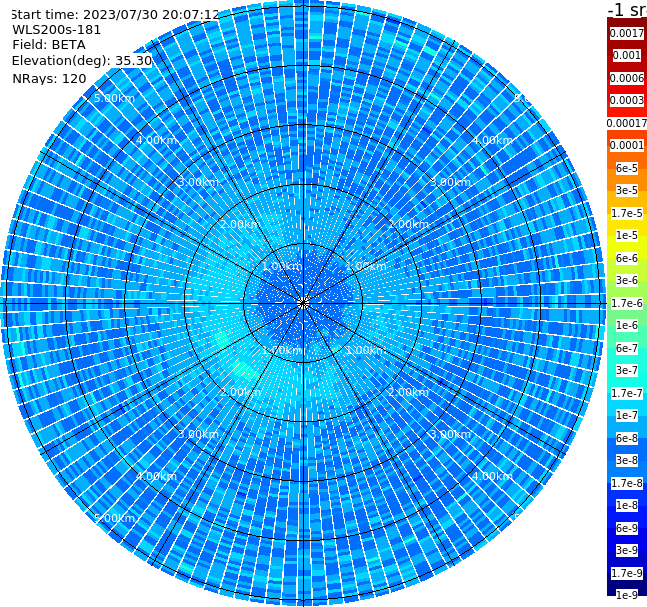The width and height of the screenshot is (647, 607).
Task: Select the Elevation(deg): 35.30 text
Action: pyautogui.click(x=82, y=61)
